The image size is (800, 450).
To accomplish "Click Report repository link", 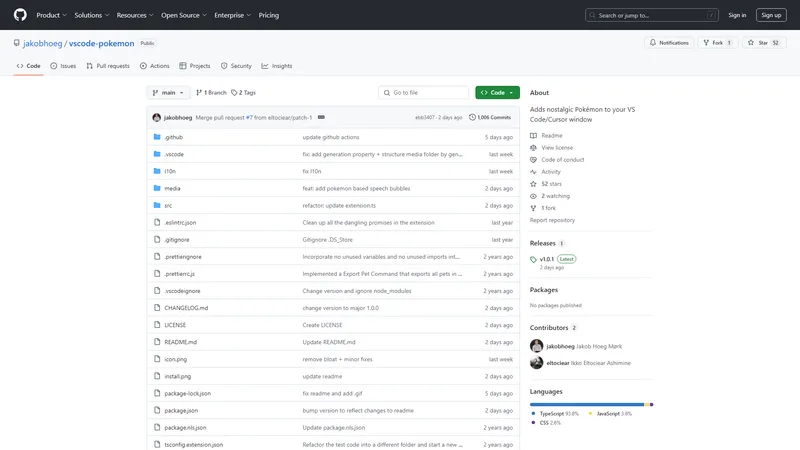I will [552, 220].
